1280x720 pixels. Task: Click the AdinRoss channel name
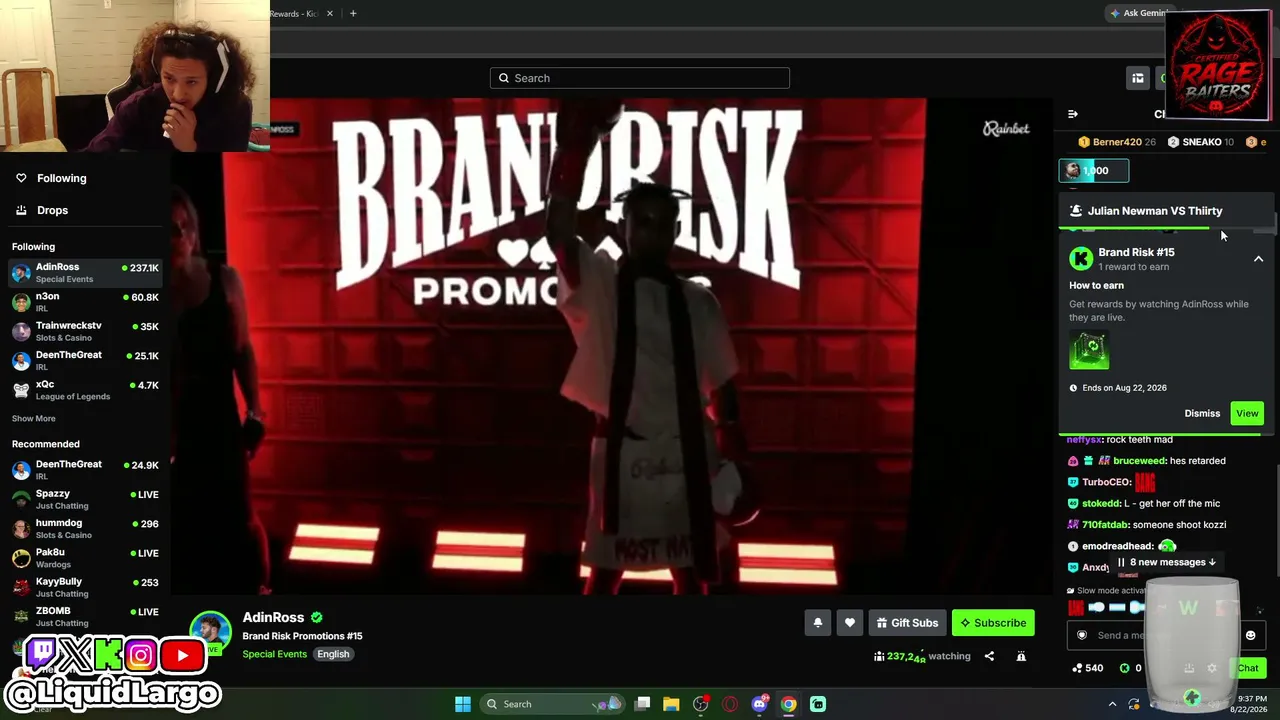273,618
